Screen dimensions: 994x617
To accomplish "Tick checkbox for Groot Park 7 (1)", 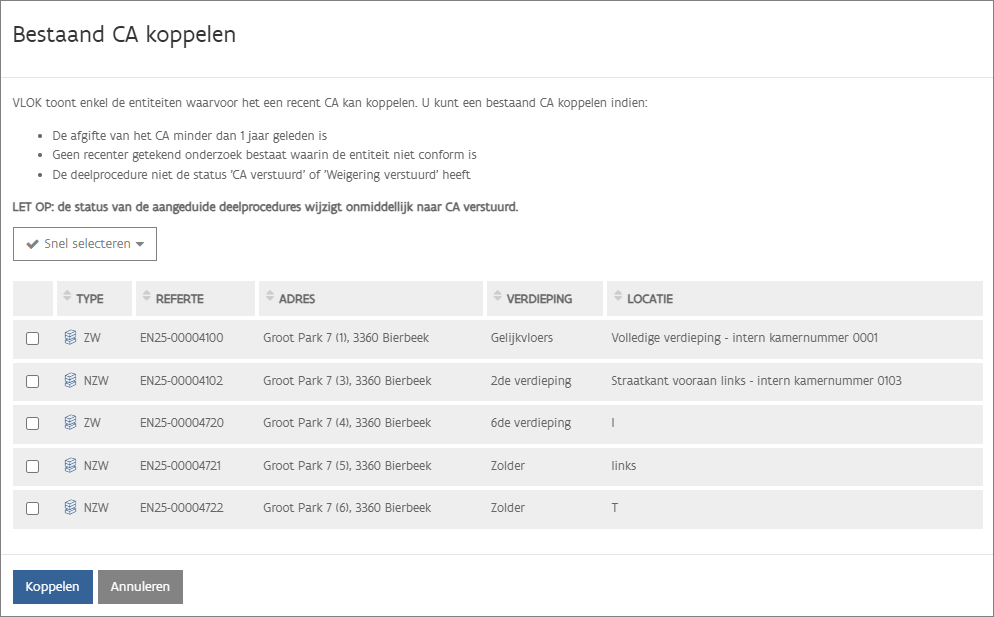I will point(33,339).
